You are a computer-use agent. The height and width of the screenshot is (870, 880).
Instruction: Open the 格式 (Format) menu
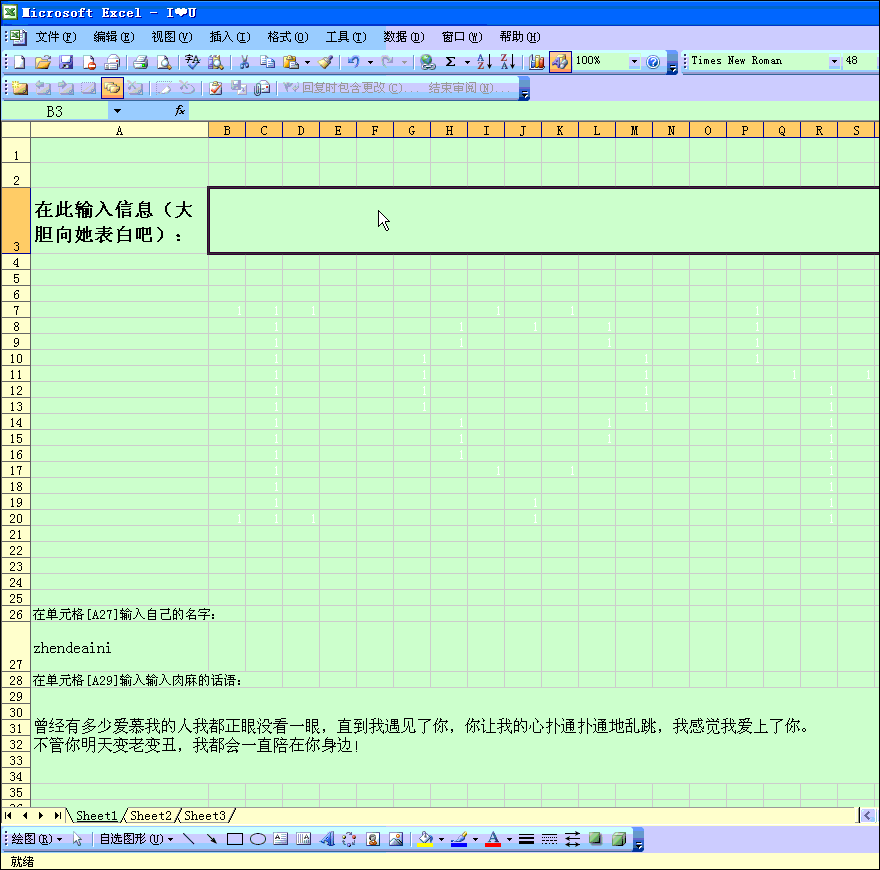pyautogui.click(x=287, y=37)
